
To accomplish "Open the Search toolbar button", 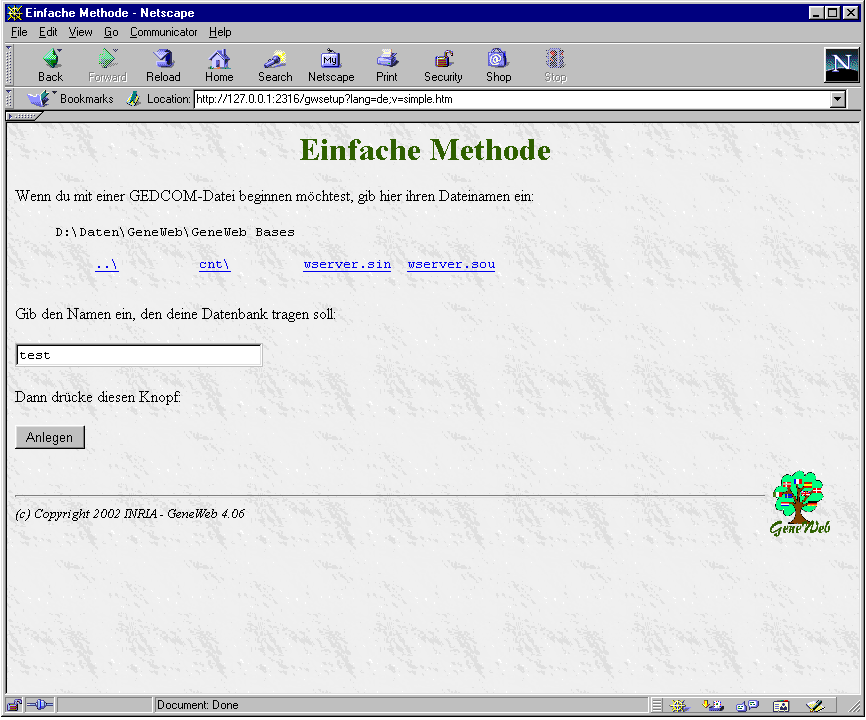I will (x=275, y=65).
